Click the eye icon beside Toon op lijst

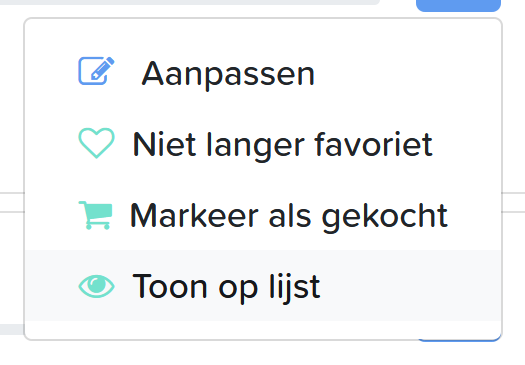[96, 286]
